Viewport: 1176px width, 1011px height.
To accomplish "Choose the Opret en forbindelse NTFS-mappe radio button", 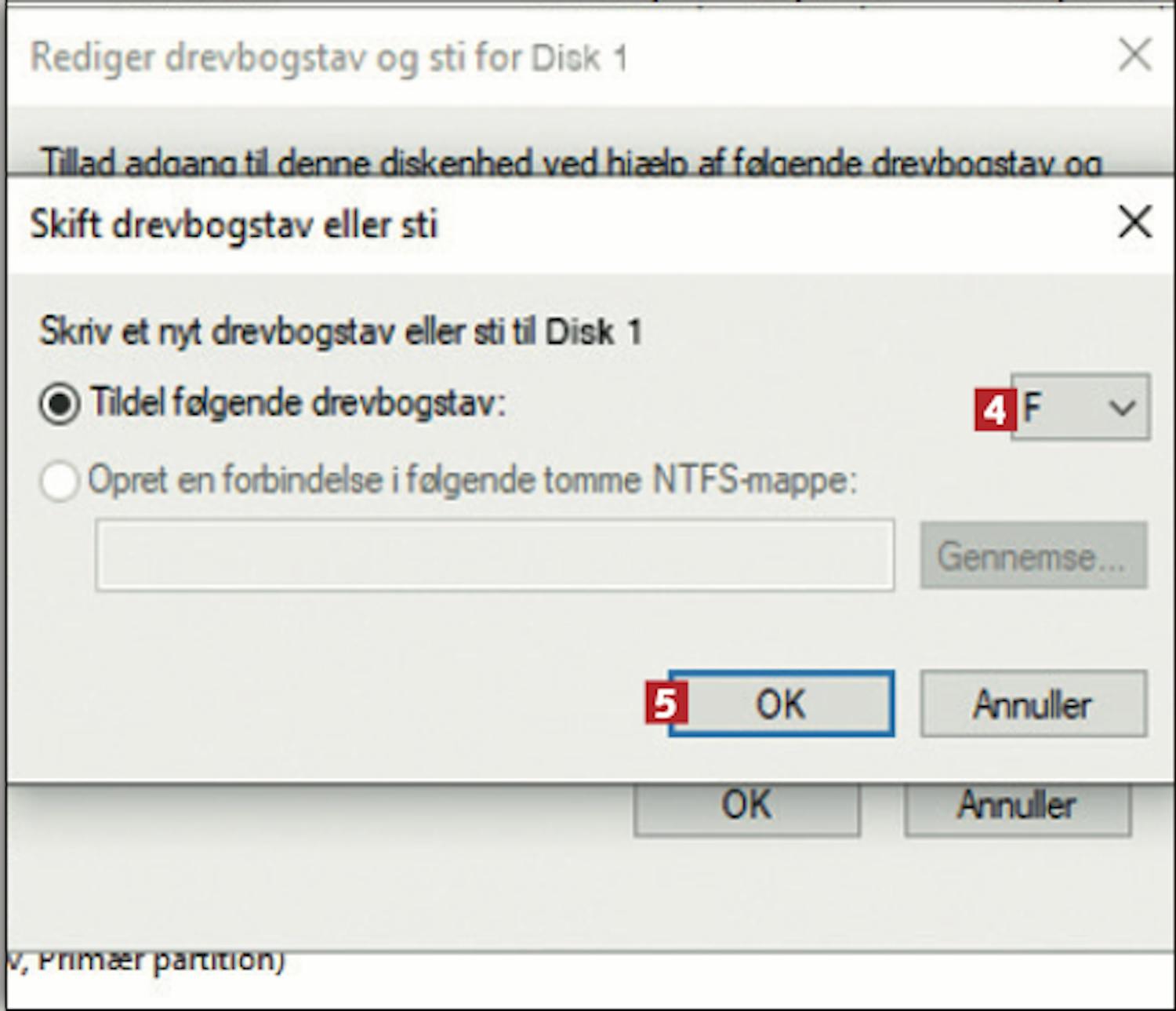I will pyautogui.click(x=60, y=481).
